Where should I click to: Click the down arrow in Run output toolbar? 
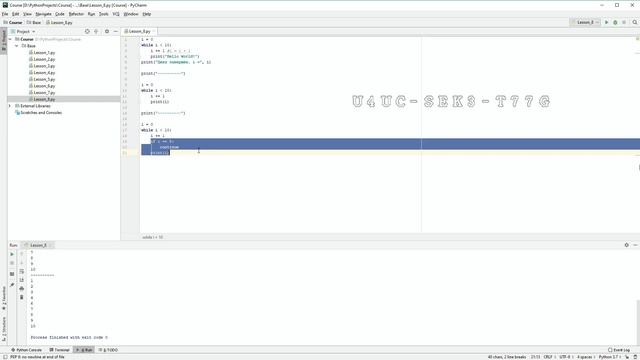22,263
